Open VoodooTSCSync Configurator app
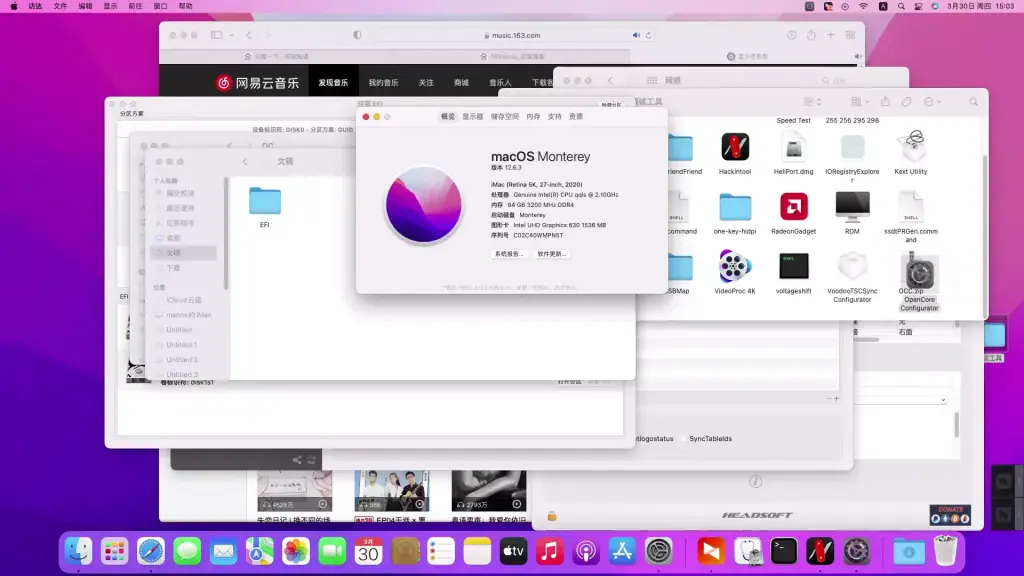1024x576 pixels. pyautogui.click(x=852, y=266)
